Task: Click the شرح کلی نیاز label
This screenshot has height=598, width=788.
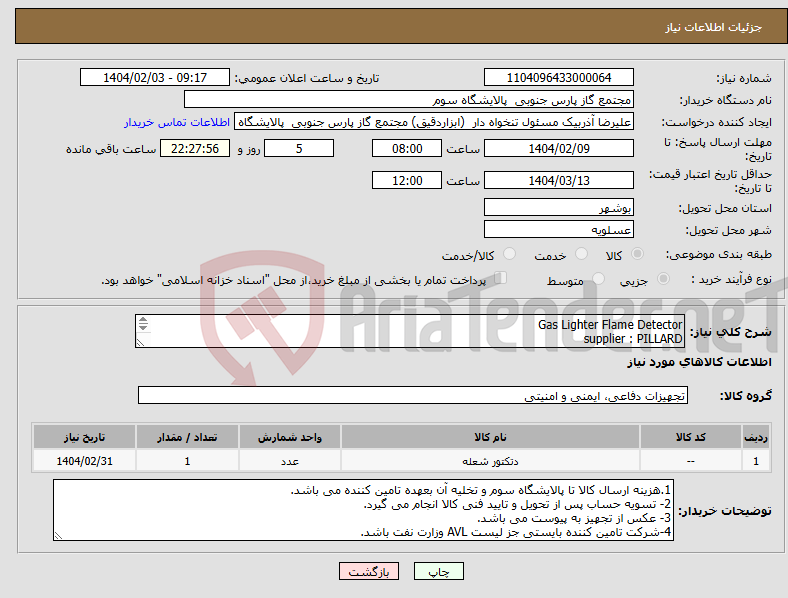Action: point(730,332)
